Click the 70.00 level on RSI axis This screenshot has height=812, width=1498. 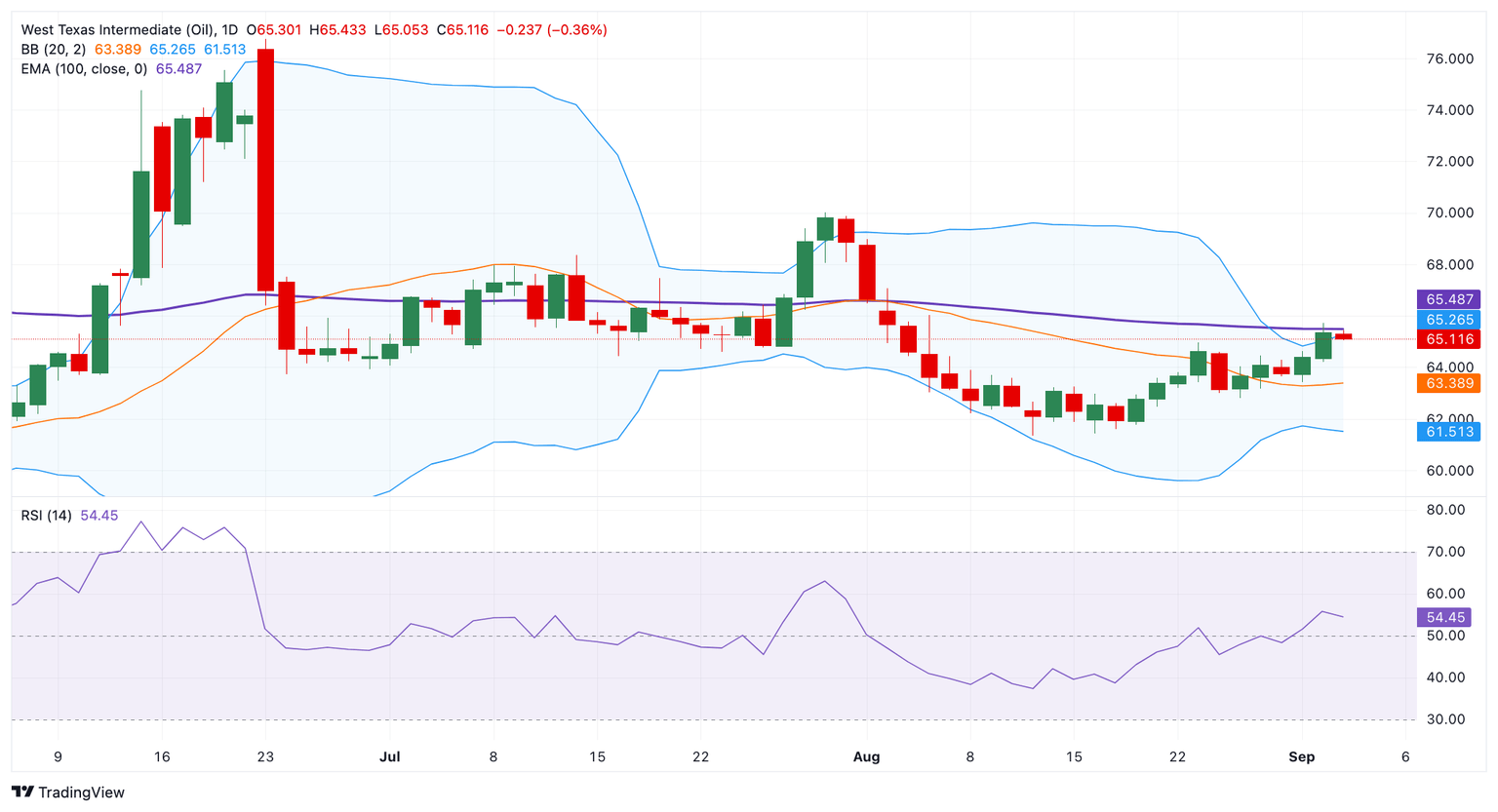(x=1444, y=552)
